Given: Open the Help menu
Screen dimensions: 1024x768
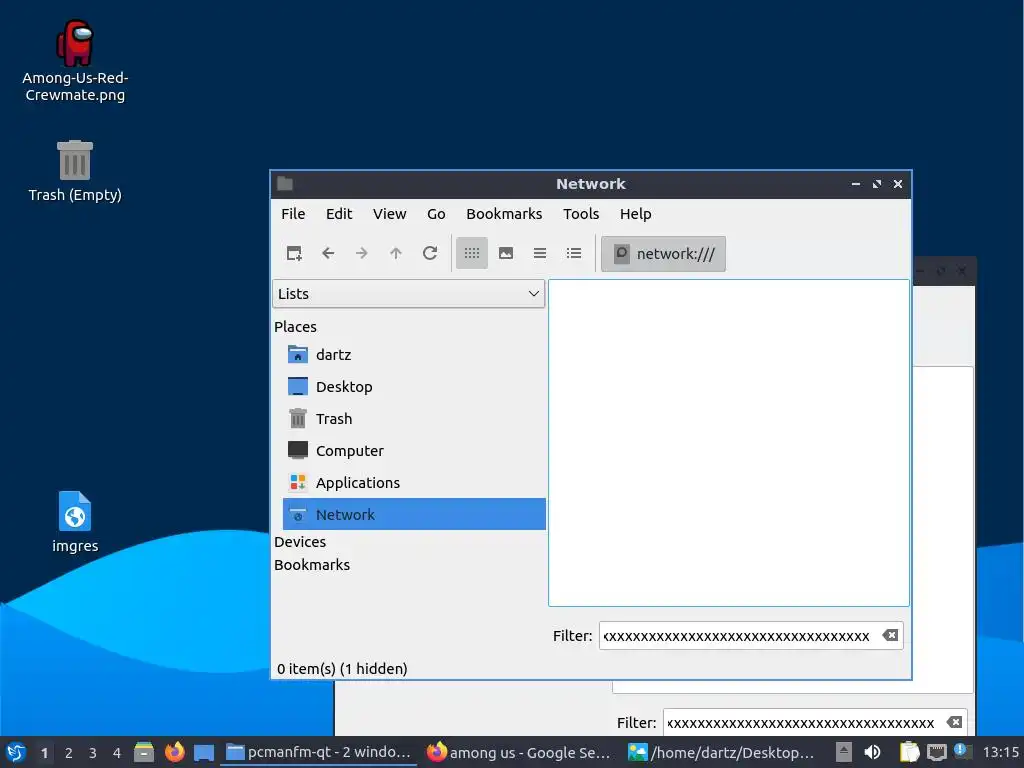Looking at the screenshot, I should point(635,214).
